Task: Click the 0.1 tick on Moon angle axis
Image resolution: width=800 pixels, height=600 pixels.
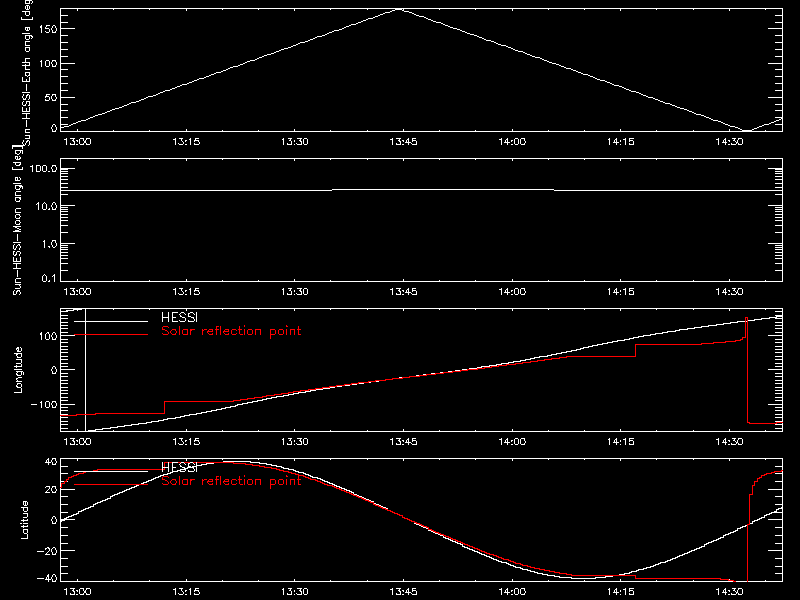Action: (49, 279)
